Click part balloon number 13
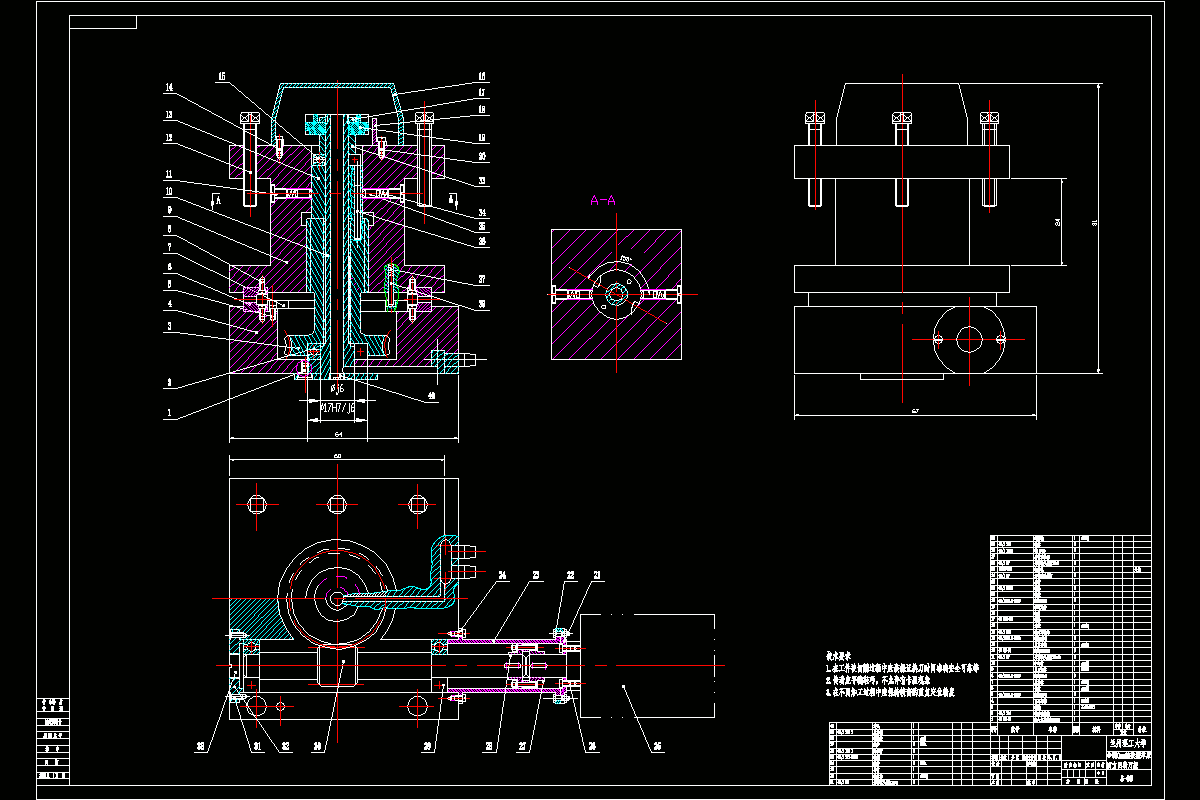The image size is (1200, 800). tap(170, 114)
